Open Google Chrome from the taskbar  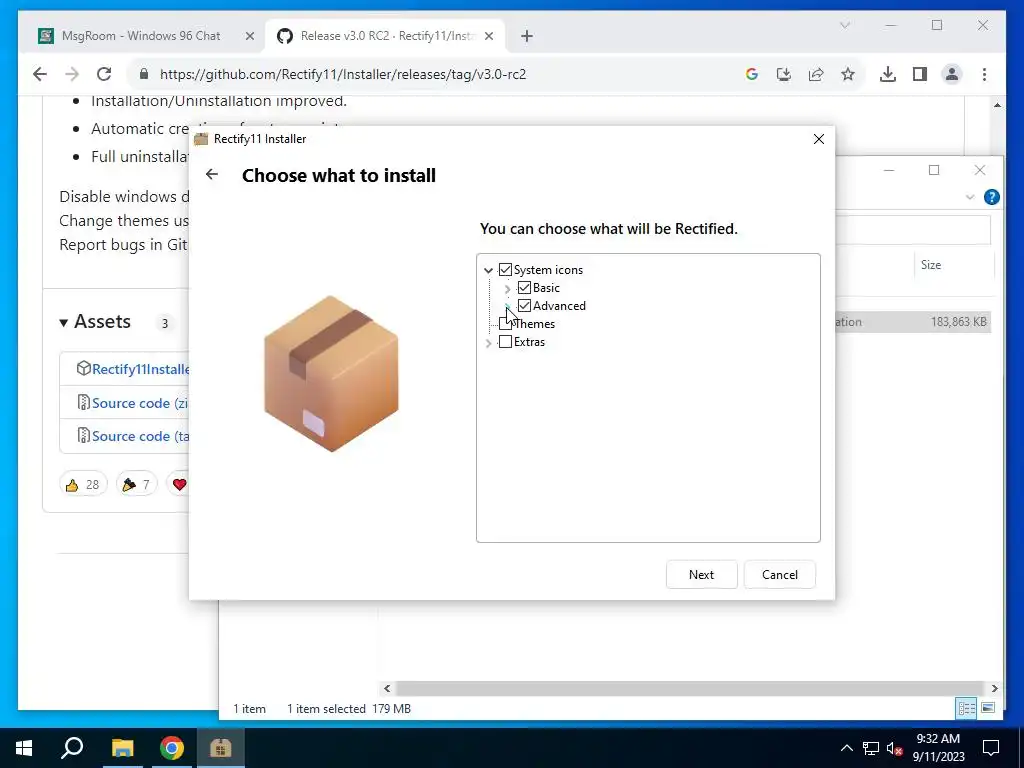point(172,748)
